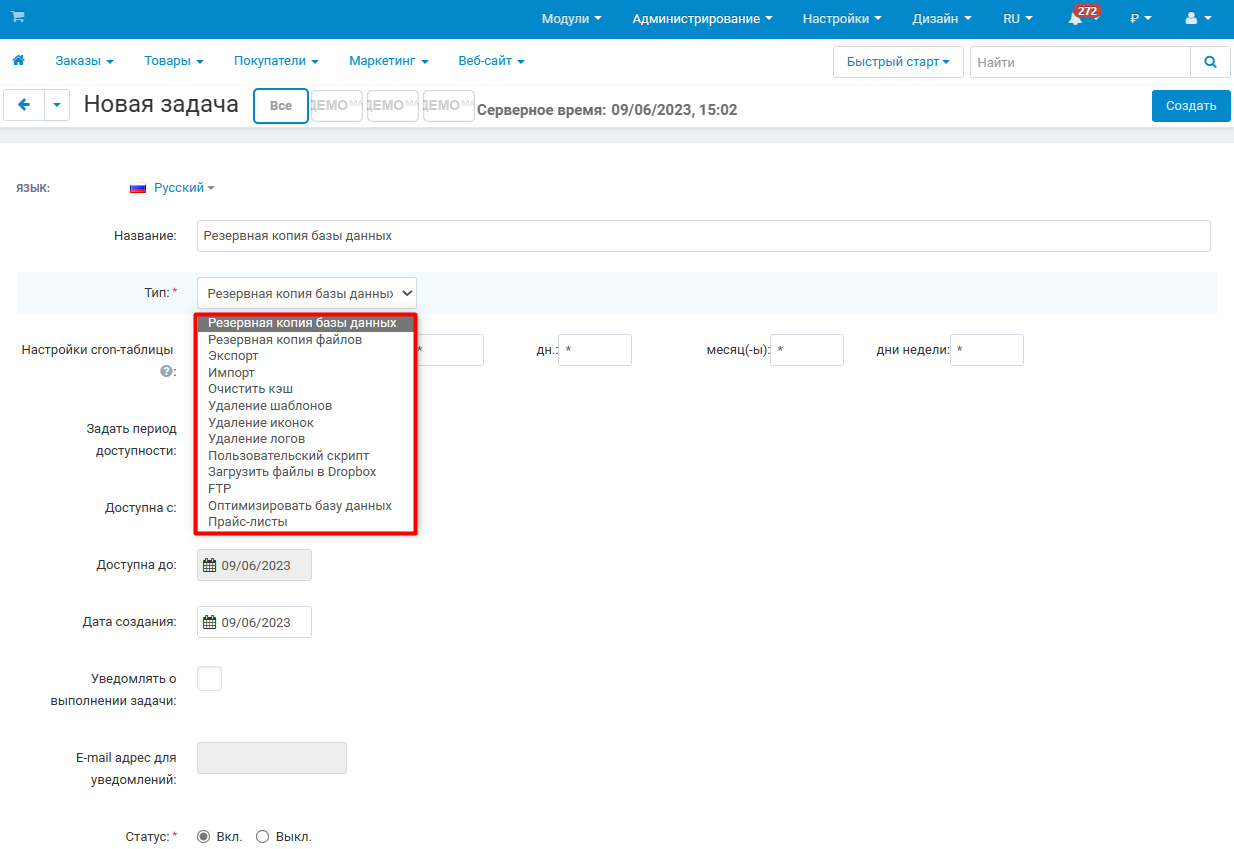Viewport: 1234px width, 849px height.
Task: Open the Покупатели menu
Action: [x=277, y=61]
